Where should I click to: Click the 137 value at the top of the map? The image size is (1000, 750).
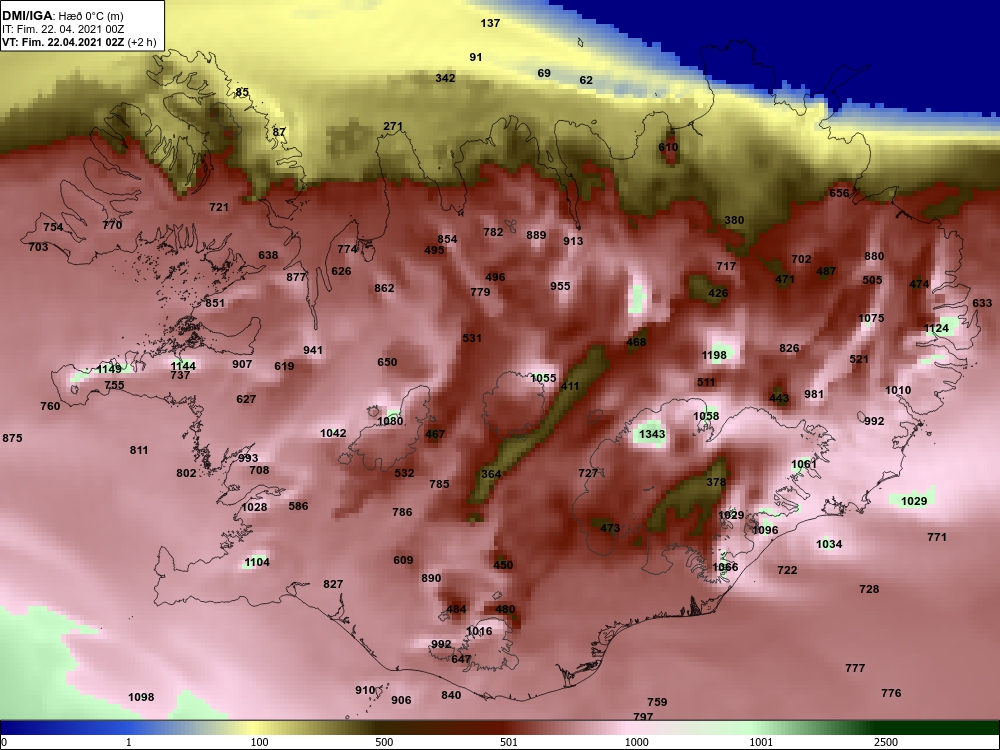coord(490,23)
